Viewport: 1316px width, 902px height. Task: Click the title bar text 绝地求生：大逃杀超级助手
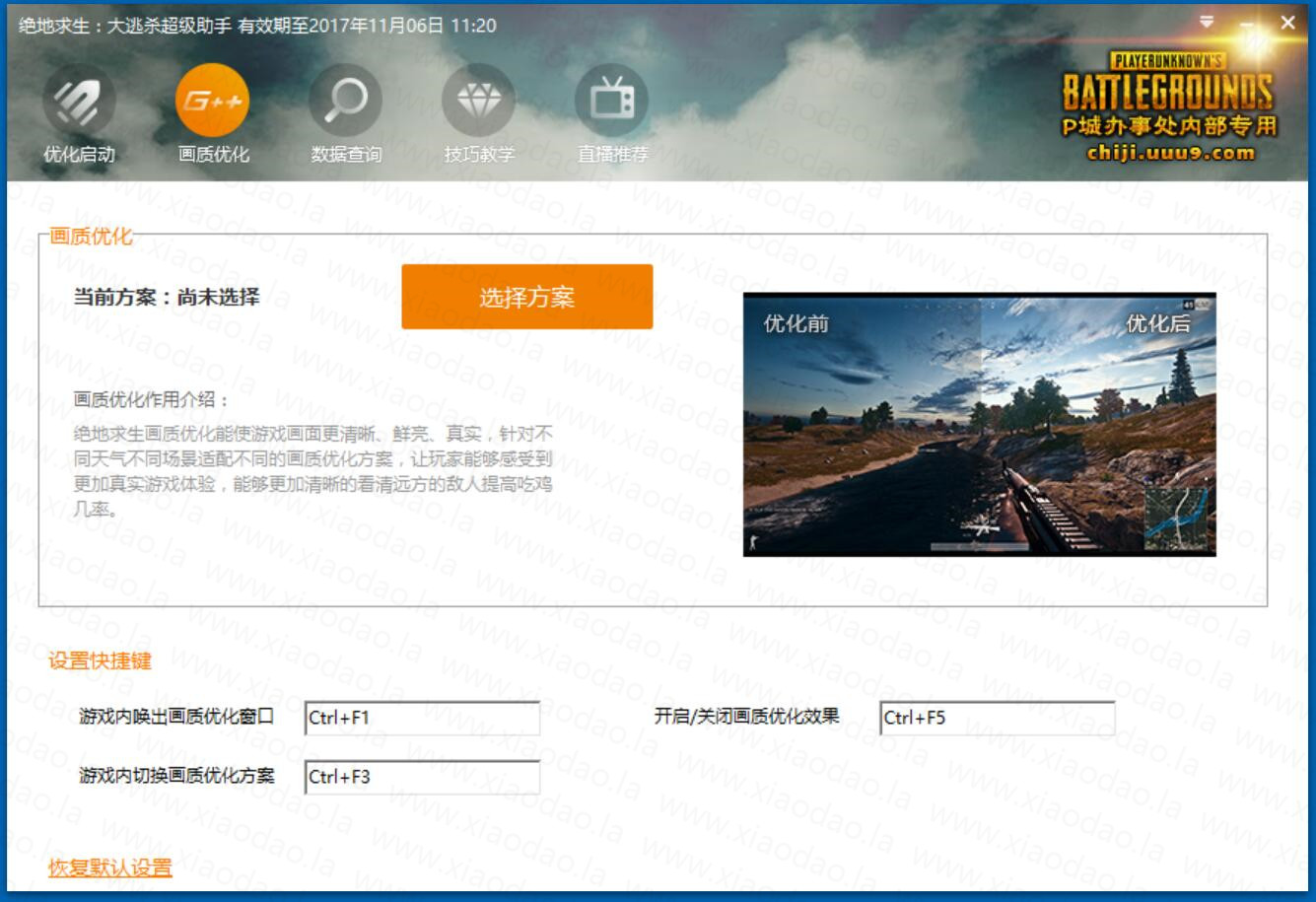coord(125,26)
